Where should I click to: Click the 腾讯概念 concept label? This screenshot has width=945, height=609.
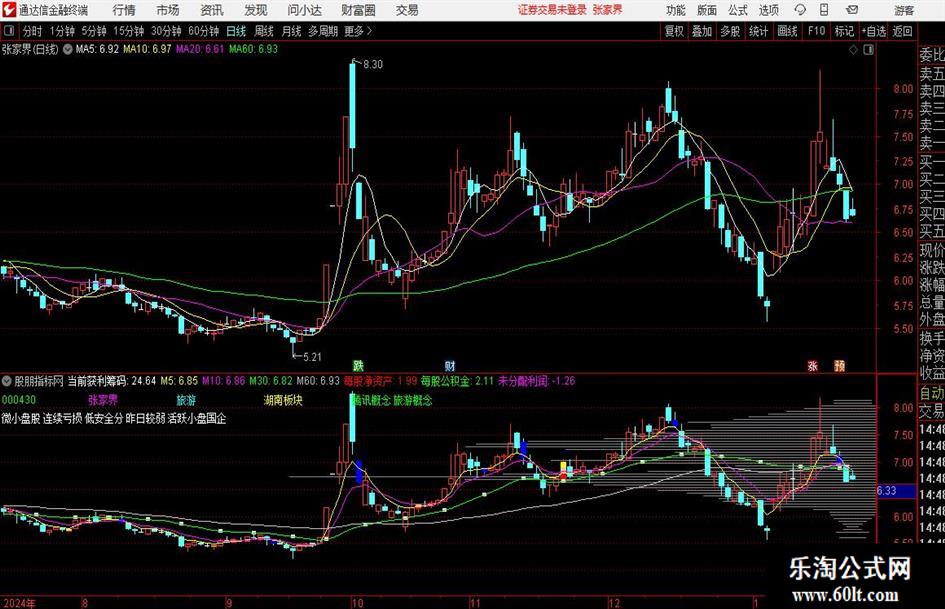click(x=371, y=400)
